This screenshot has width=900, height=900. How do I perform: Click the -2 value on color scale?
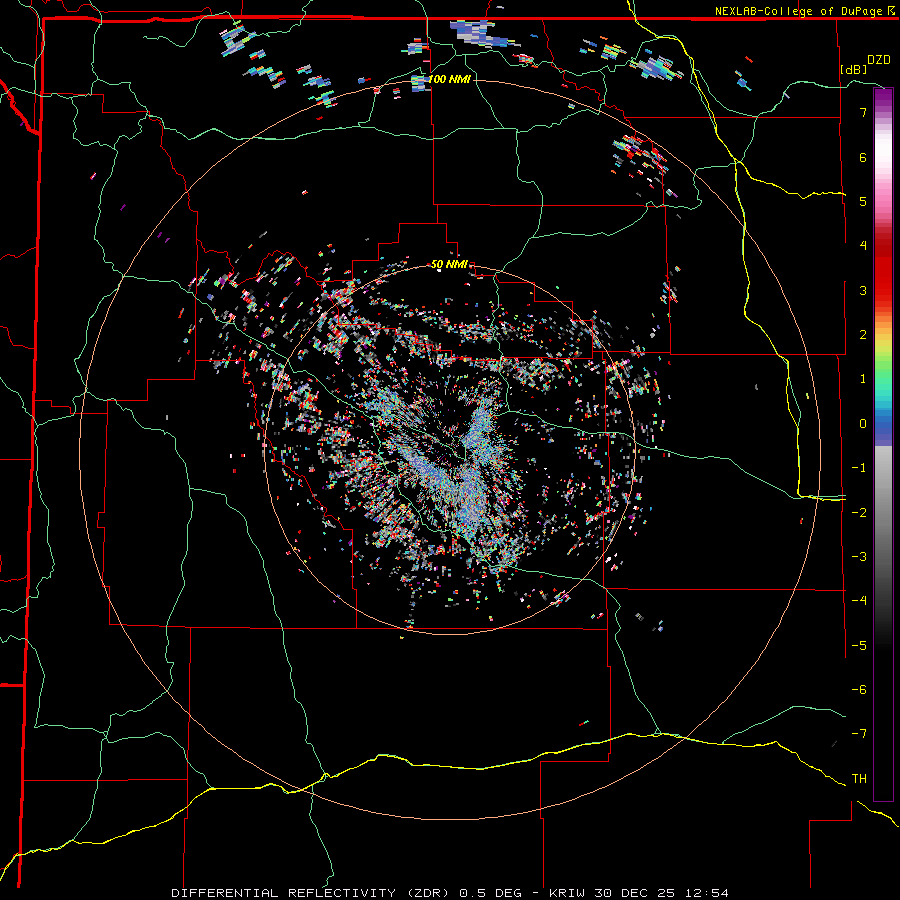click(x=859, y=512)
